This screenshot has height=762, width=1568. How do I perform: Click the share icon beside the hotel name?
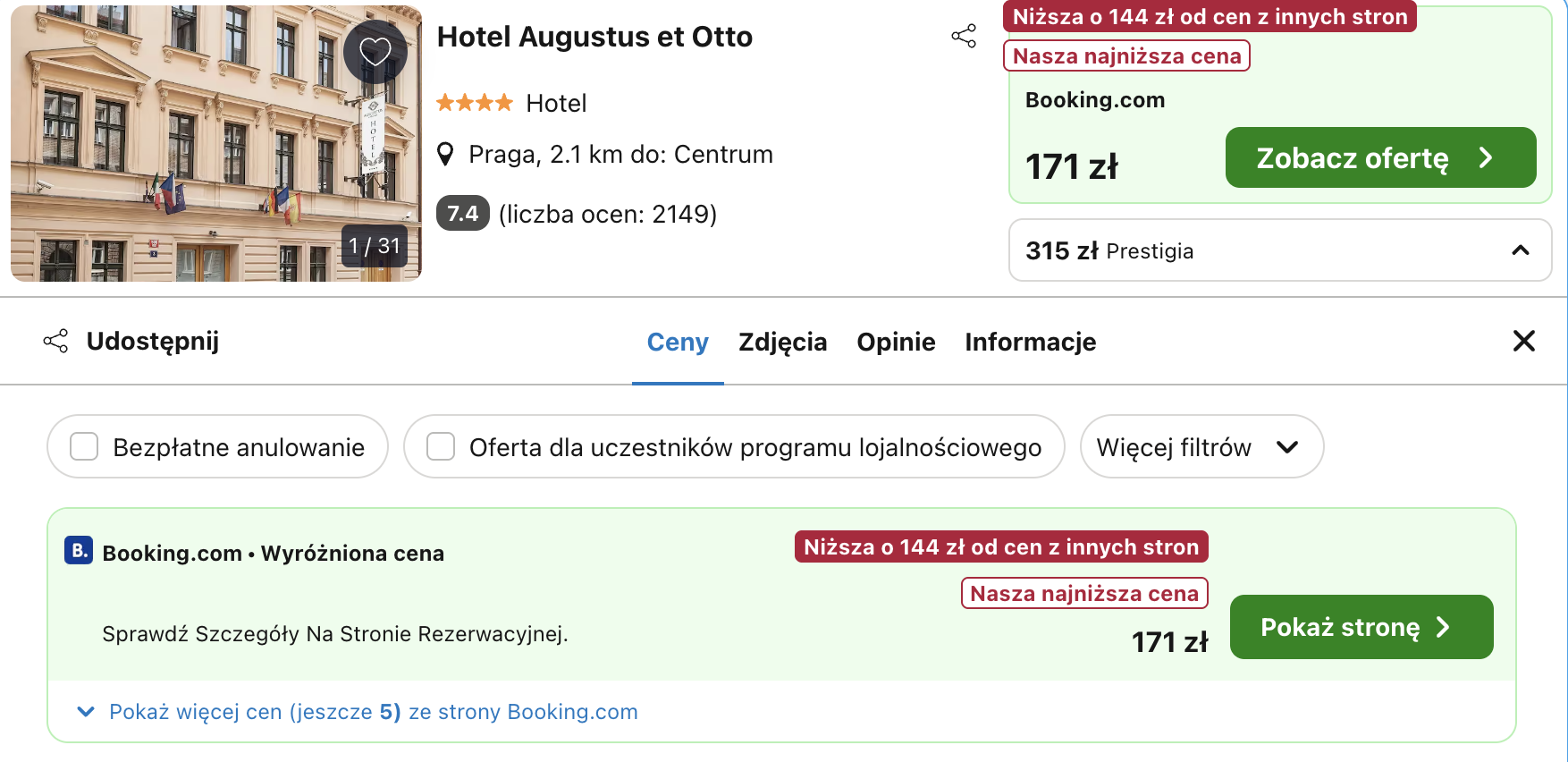tap(964, 37)
